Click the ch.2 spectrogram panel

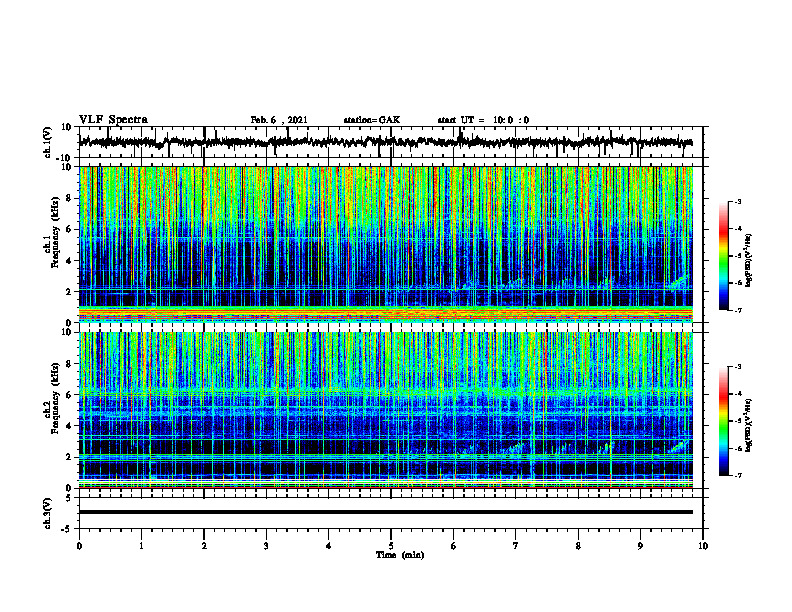coord(386,410)
